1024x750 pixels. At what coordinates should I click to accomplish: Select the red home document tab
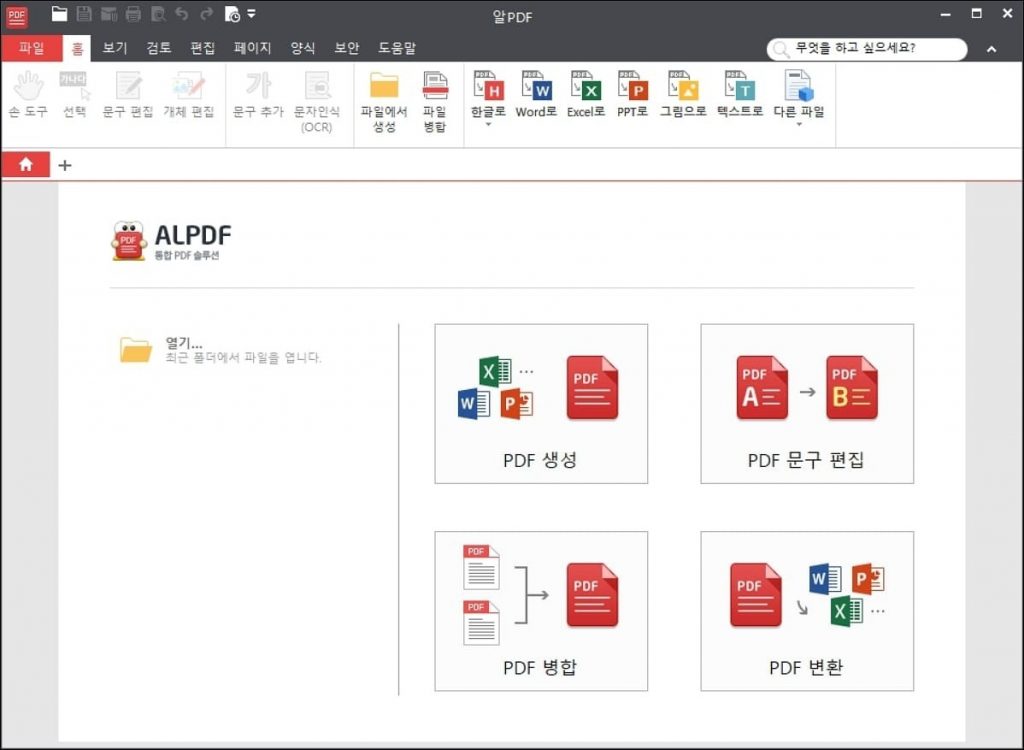25,165
